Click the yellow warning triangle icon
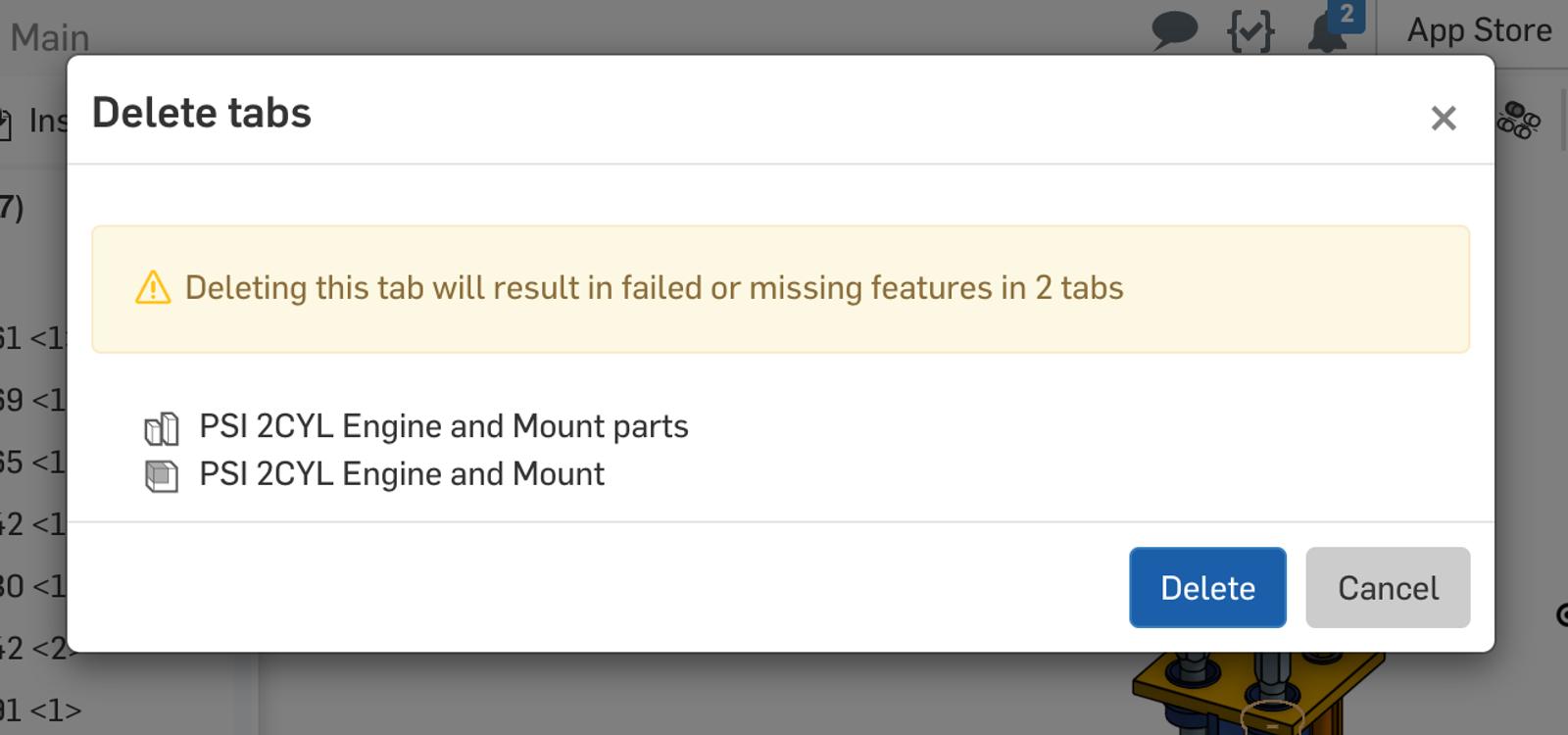This screenshot has width=1568, height=735. [153, 288]
